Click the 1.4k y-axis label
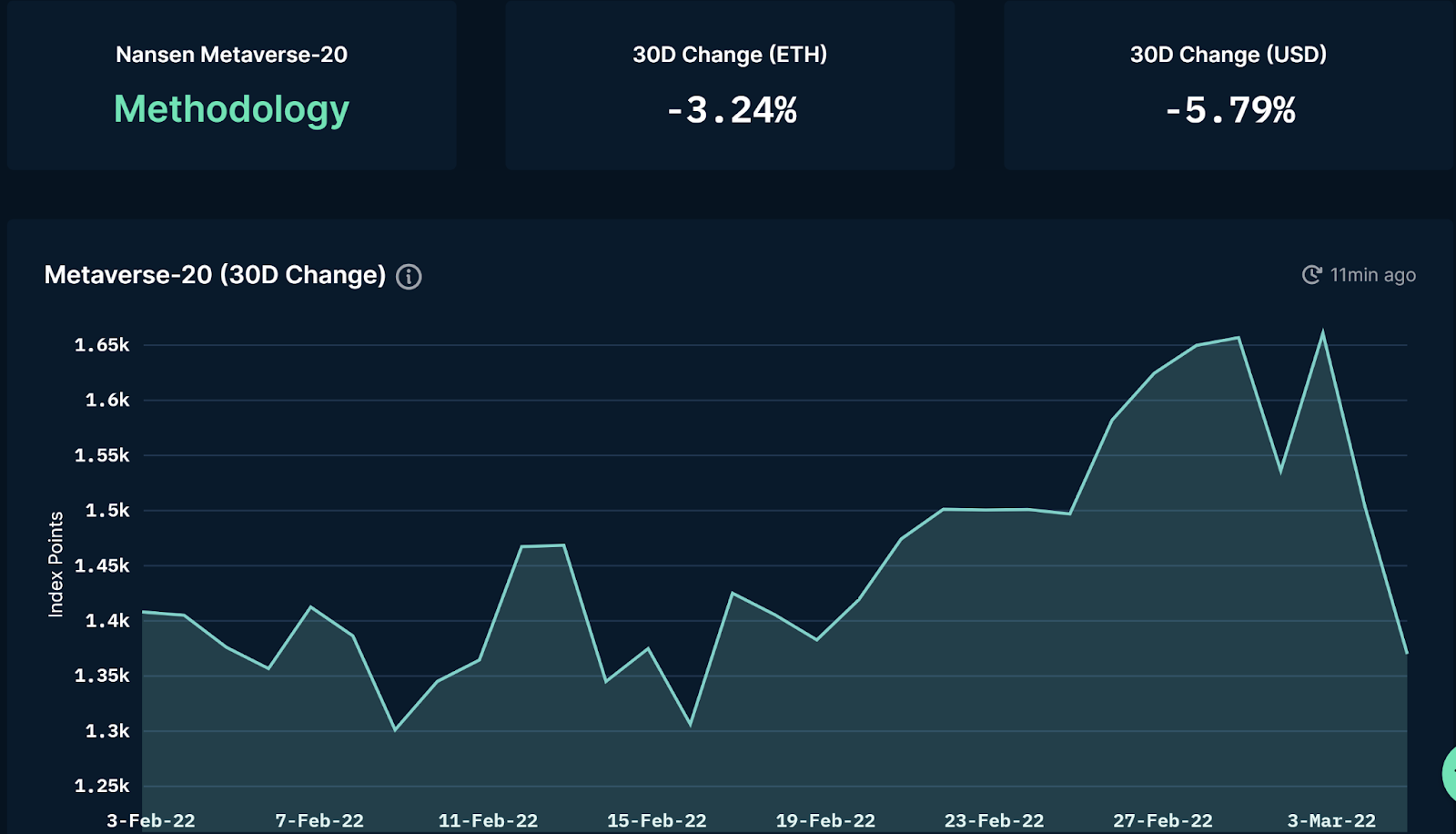Screen dimensions: 1456x834 click(x=107, y=621)
